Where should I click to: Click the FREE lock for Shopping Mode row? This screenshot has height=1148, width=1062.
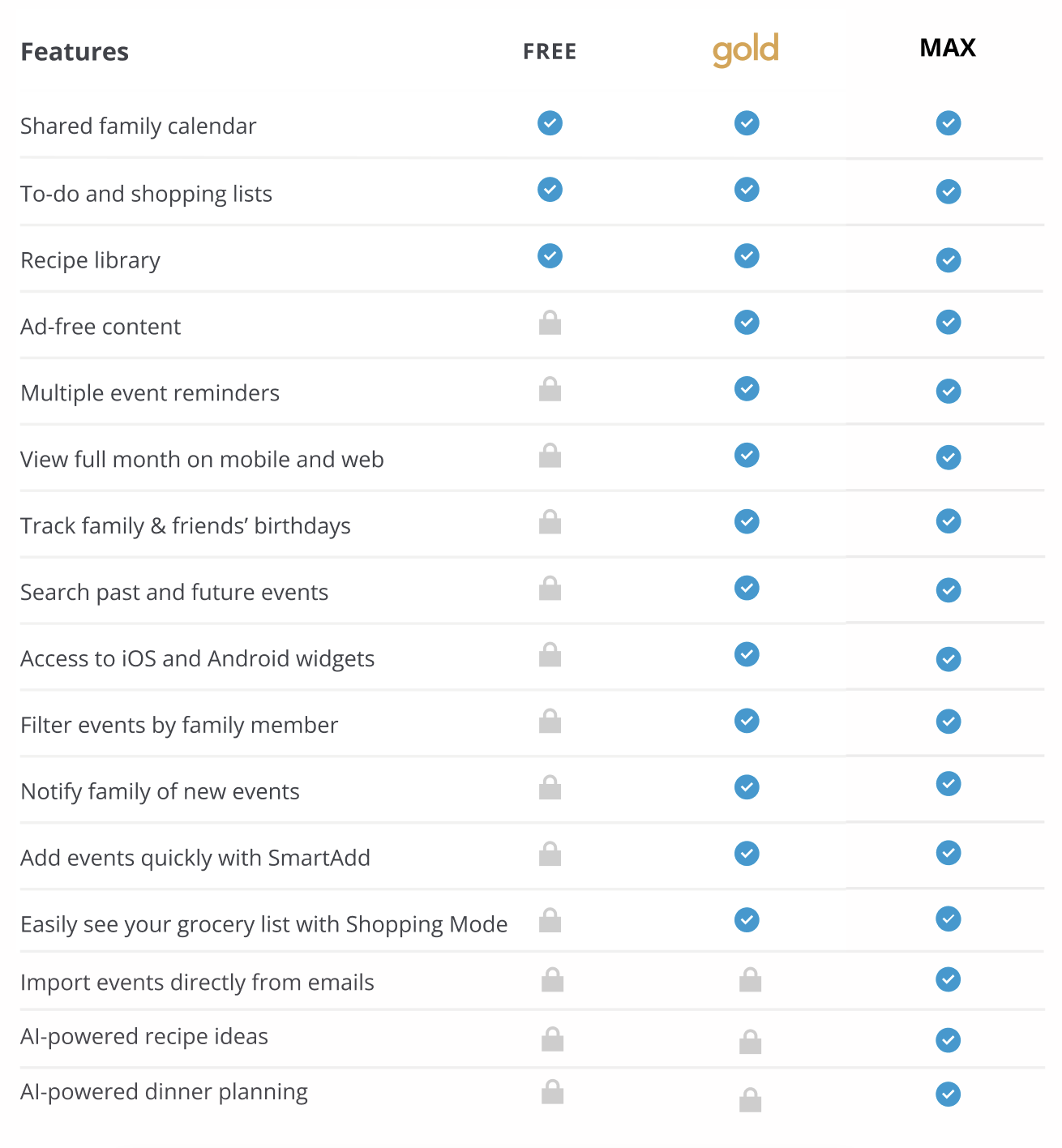[550, 920]
